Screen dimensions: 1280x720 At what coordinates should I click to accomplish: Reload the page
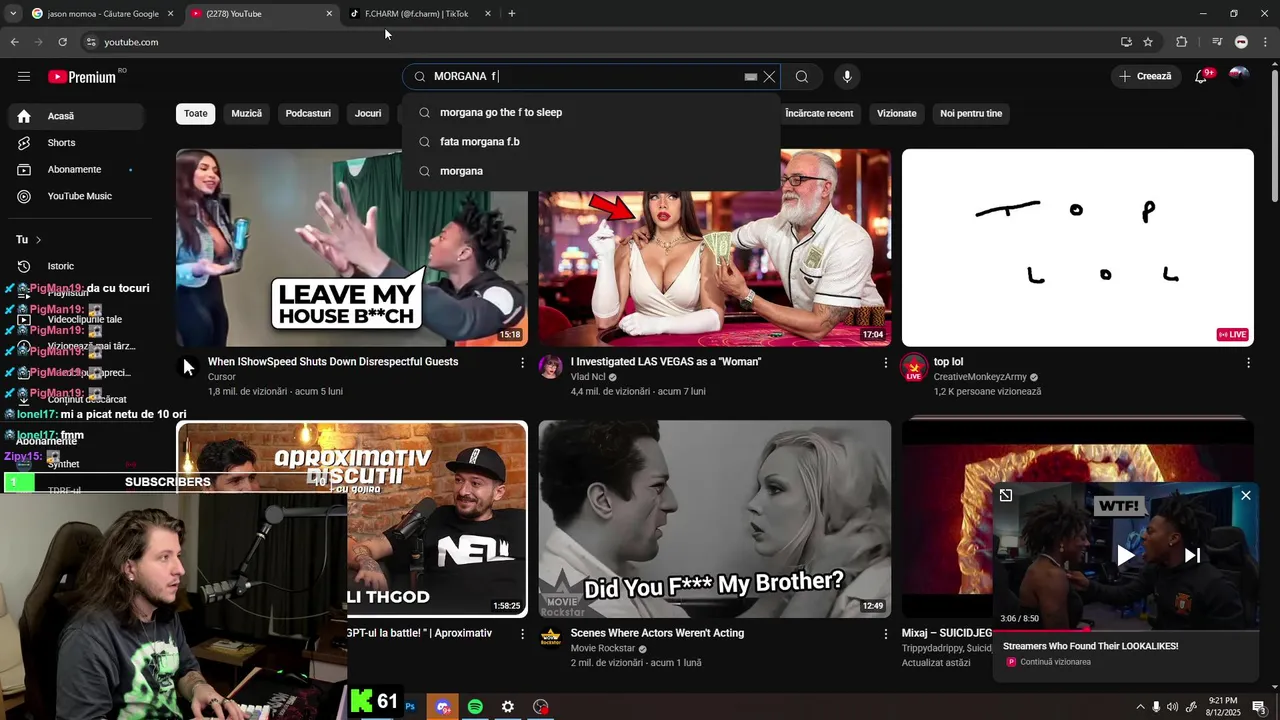point(62,42)
